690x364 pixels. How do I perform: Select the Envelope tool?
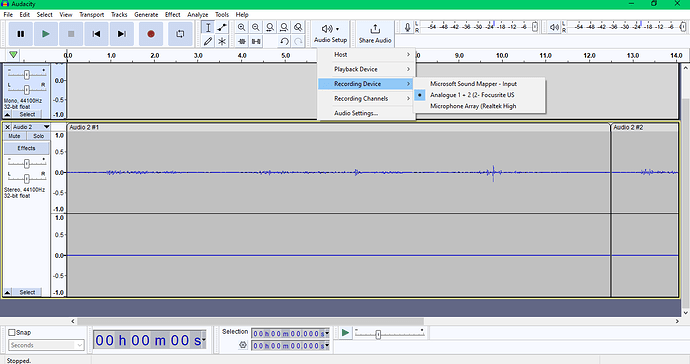pos(222,27)
